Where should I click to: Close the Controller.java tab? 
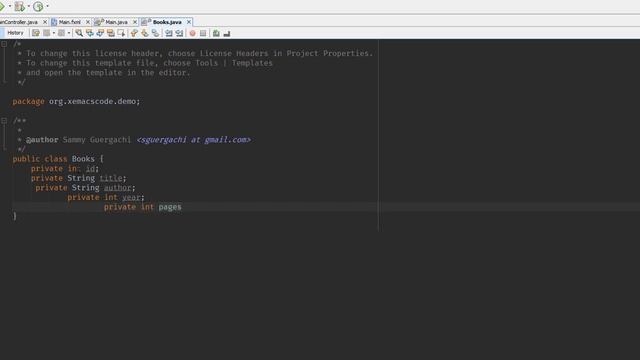tap(44, 22)
